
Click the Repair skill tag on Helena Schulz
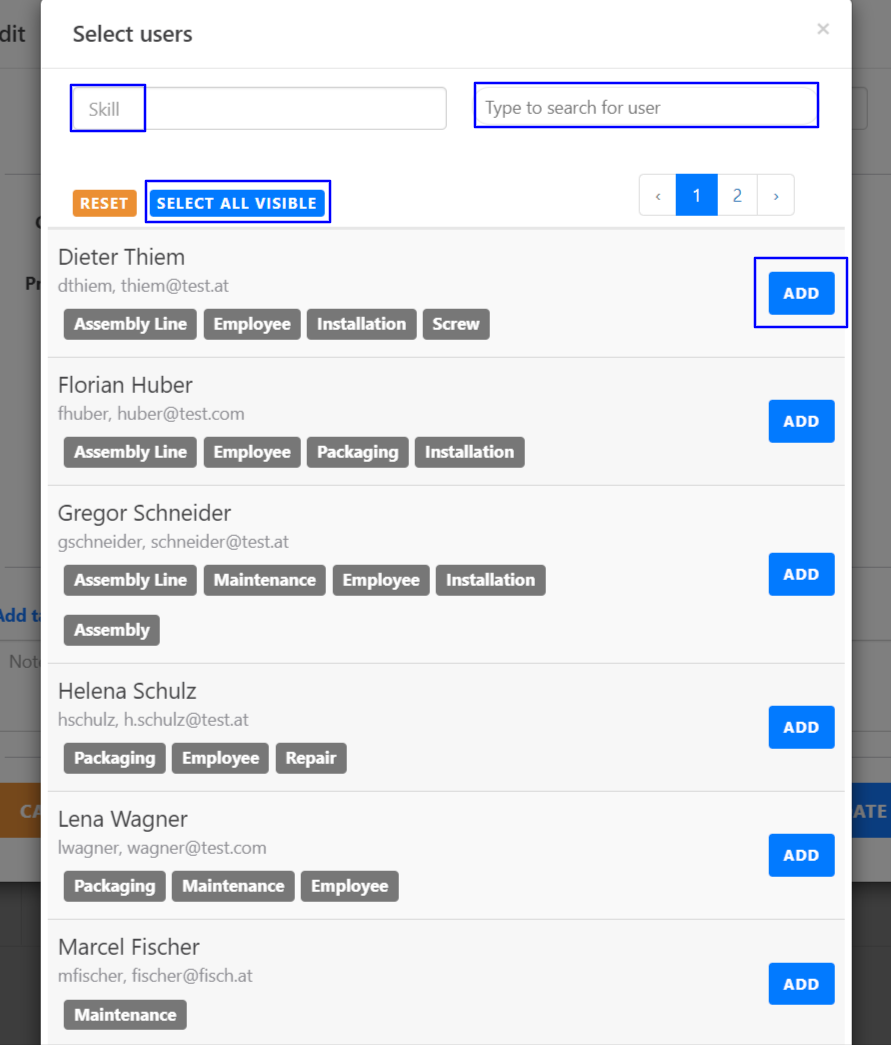point(311,758)
